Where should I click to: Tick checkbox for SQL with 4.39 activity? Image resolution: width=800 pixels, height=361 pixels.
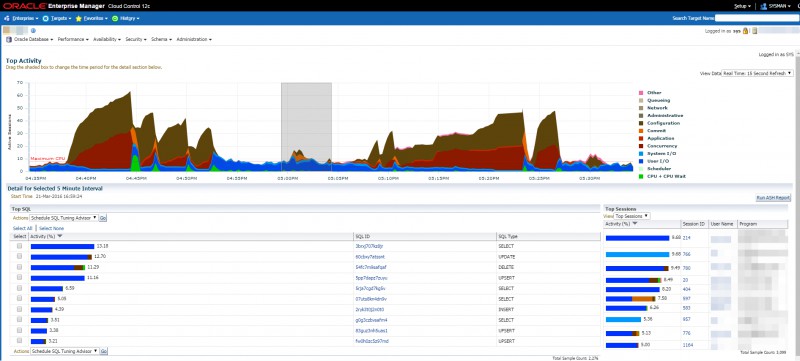point(19,309)
